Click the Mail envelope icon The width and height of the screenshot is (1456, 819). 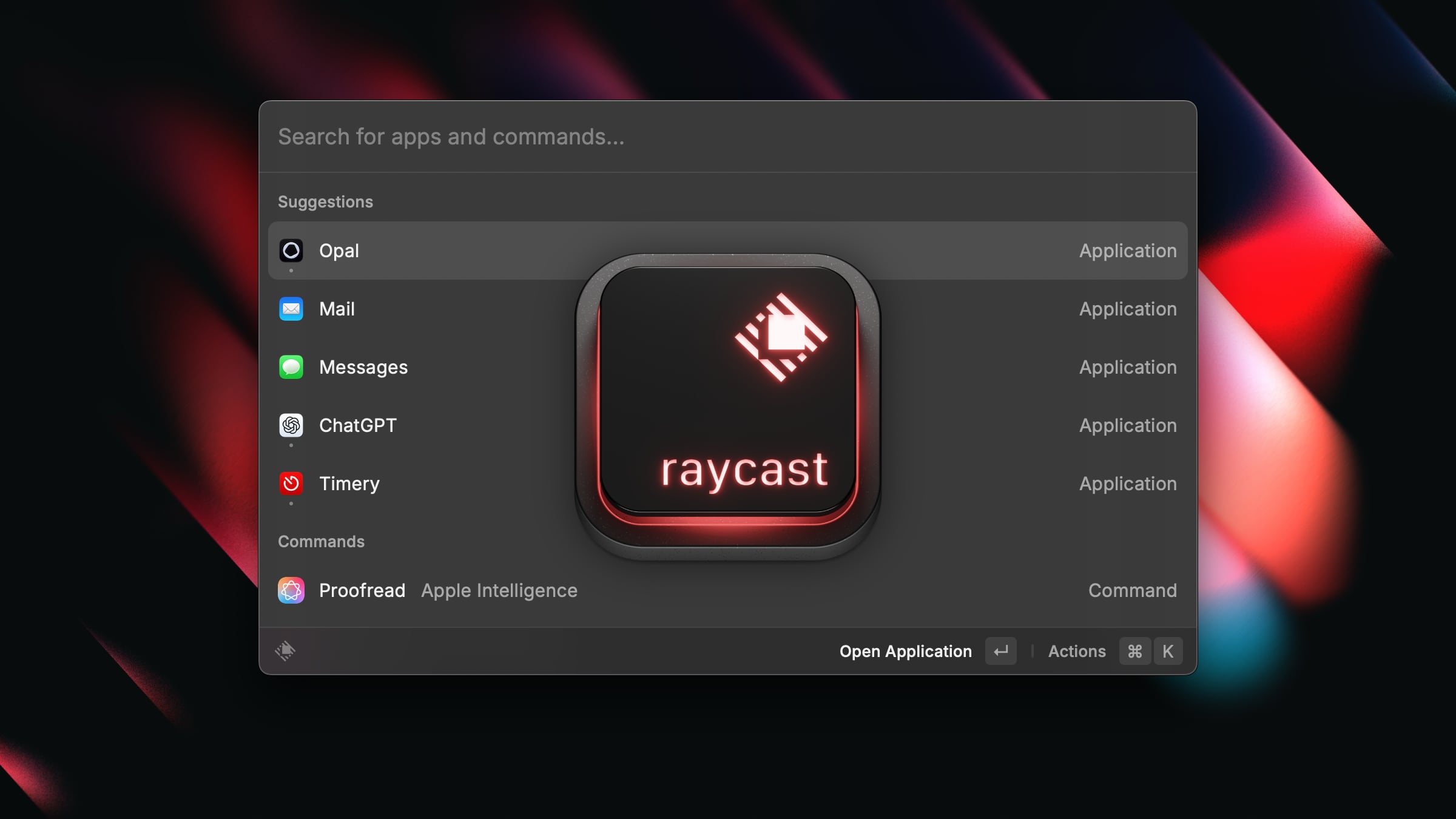(x=291, y=309)
